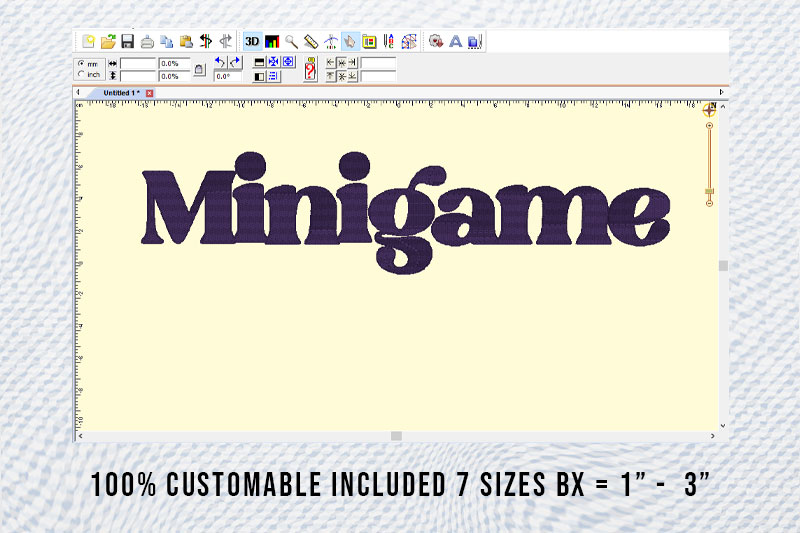Align objects to horizontal center
This screenshot has height=533, width=800.
tap(341, 63)
